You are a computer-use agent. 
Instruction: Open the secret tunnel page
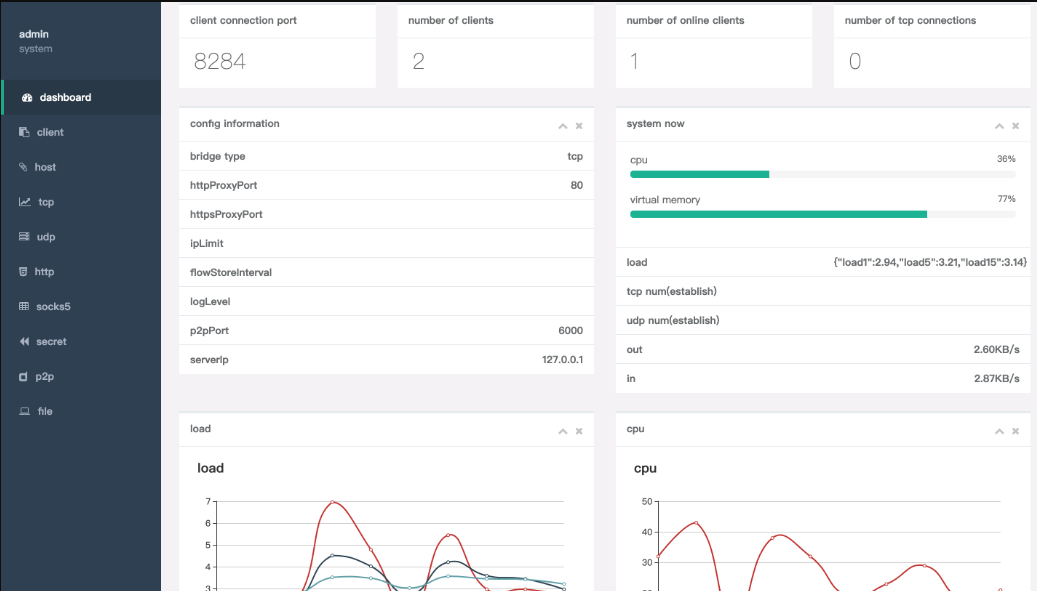[81, 341]
